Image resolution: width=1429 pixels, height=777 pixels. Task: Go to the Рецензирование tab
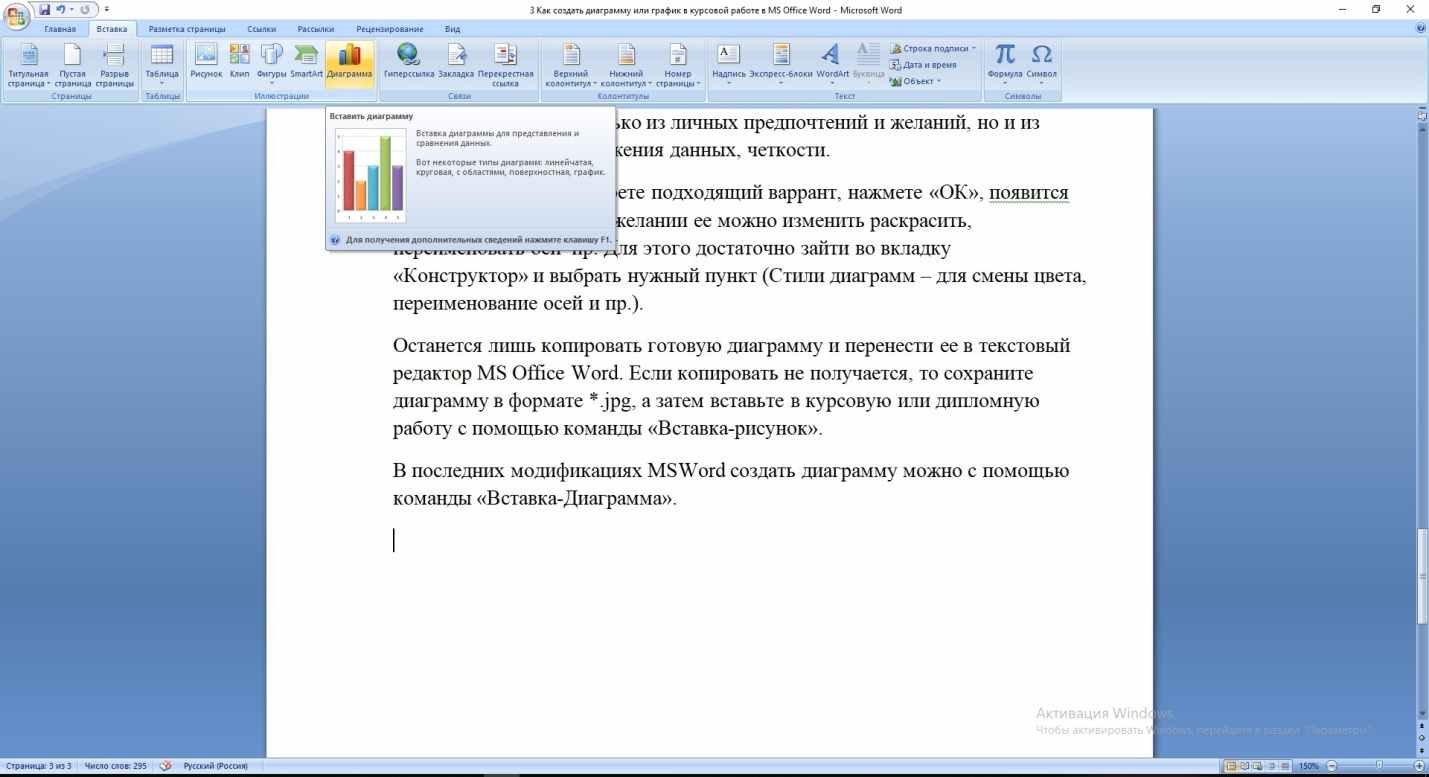tap(389, 29)
